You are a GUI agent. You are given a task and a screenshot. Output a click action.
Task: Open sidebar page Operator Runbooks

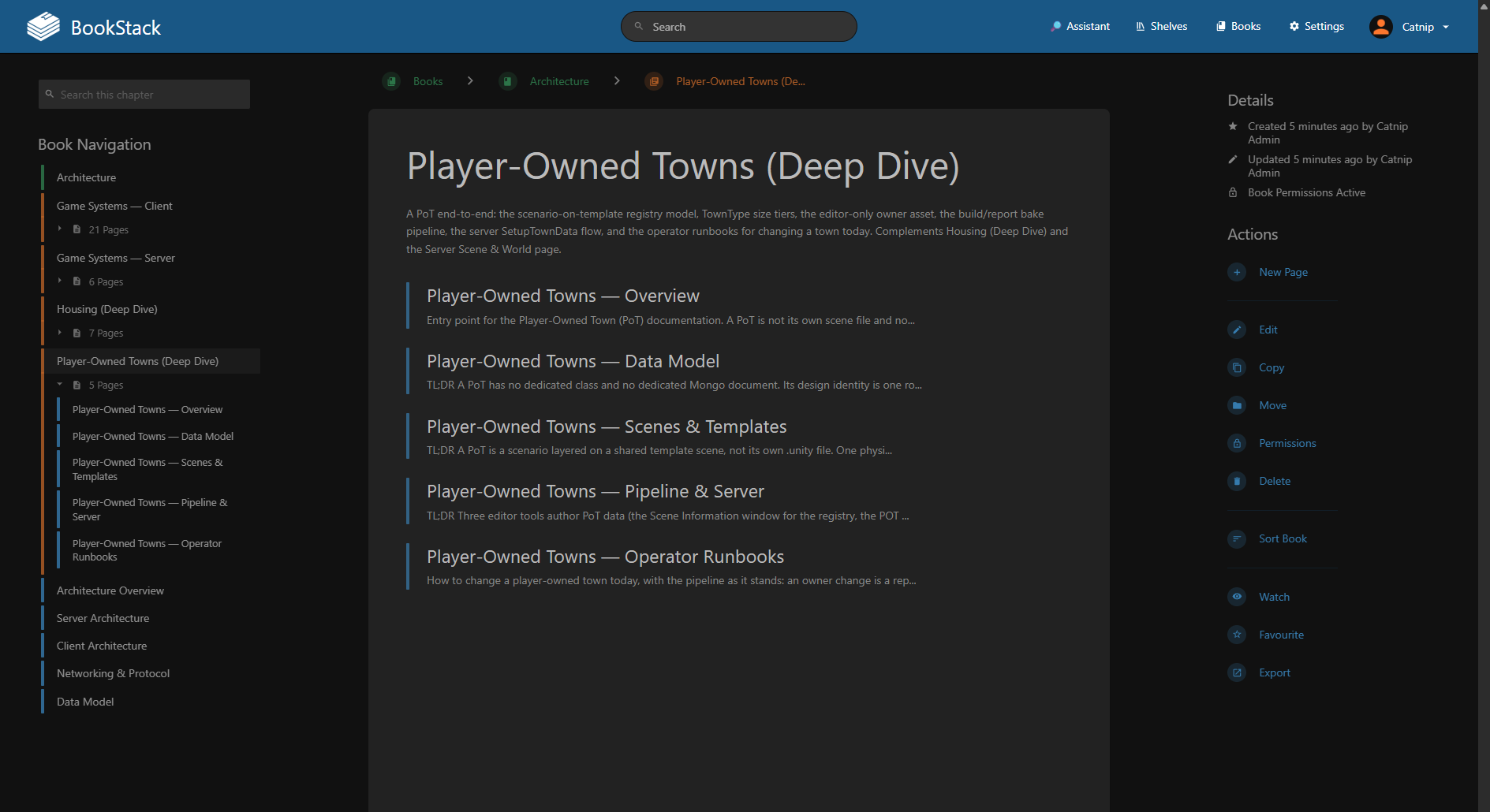coord(147,550)
